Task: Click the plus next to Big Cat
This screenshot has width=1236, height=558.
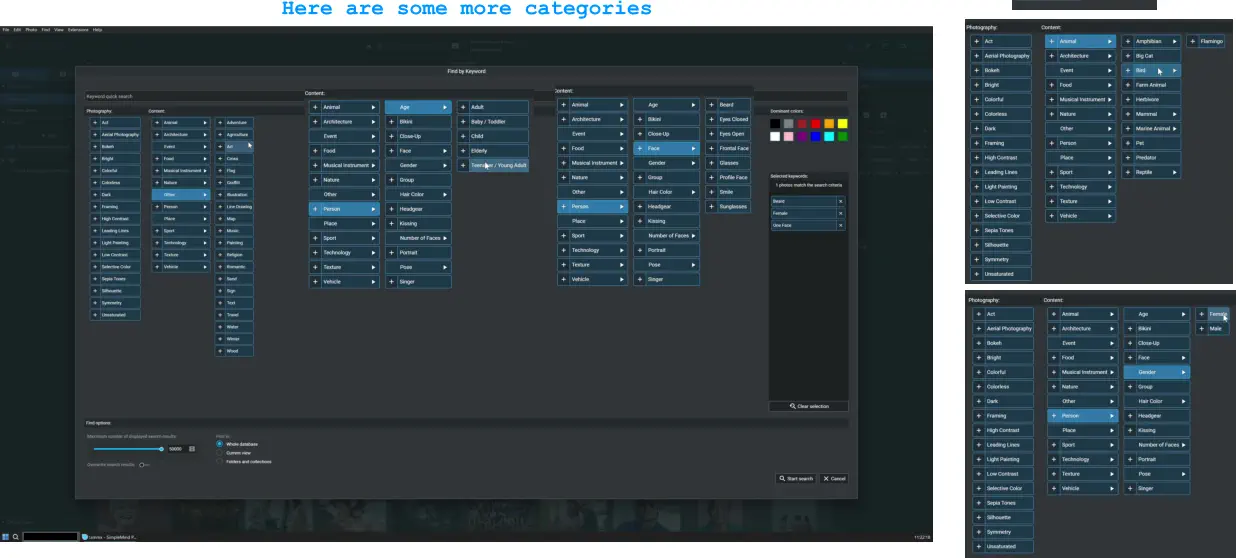Action: [1128, 56]
